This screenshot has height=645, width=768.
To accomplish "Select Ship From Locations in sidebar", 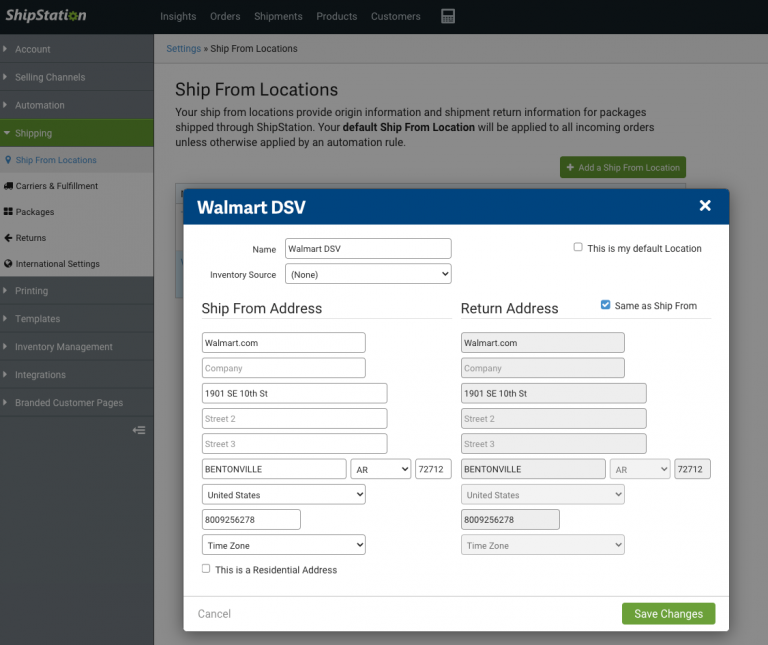I will (x=76, y=160).
